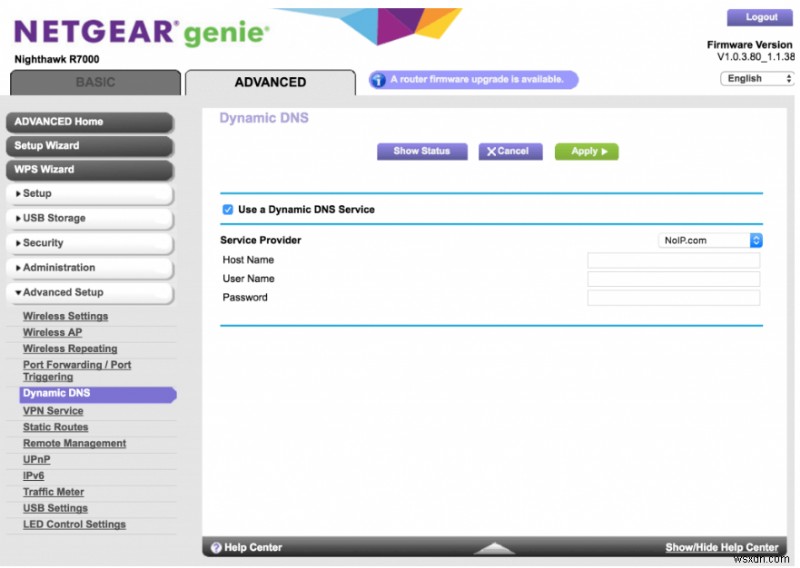Uncheck Use a Dynamic DNS Service
This screenshot has width=800, height=568.
click(x=228, y=210)
